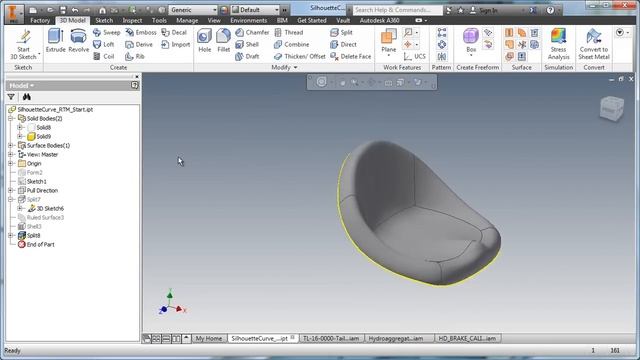Image resolution: width=640 pixels, height=360 pixels.
Task: Activate the Fillet tool
Action: pyautogui.click(x=223, y=41)
